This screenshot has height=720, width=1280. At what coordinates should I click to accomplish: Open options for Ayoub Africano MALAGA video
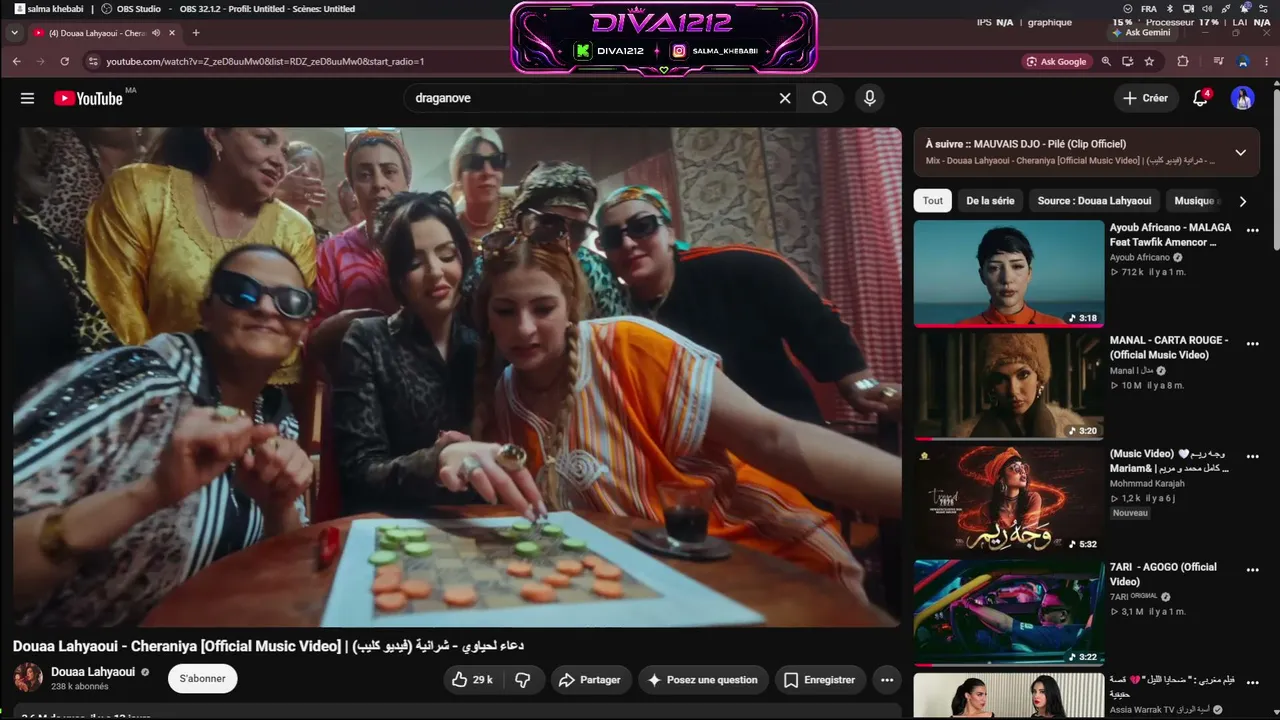(1252, 229)
